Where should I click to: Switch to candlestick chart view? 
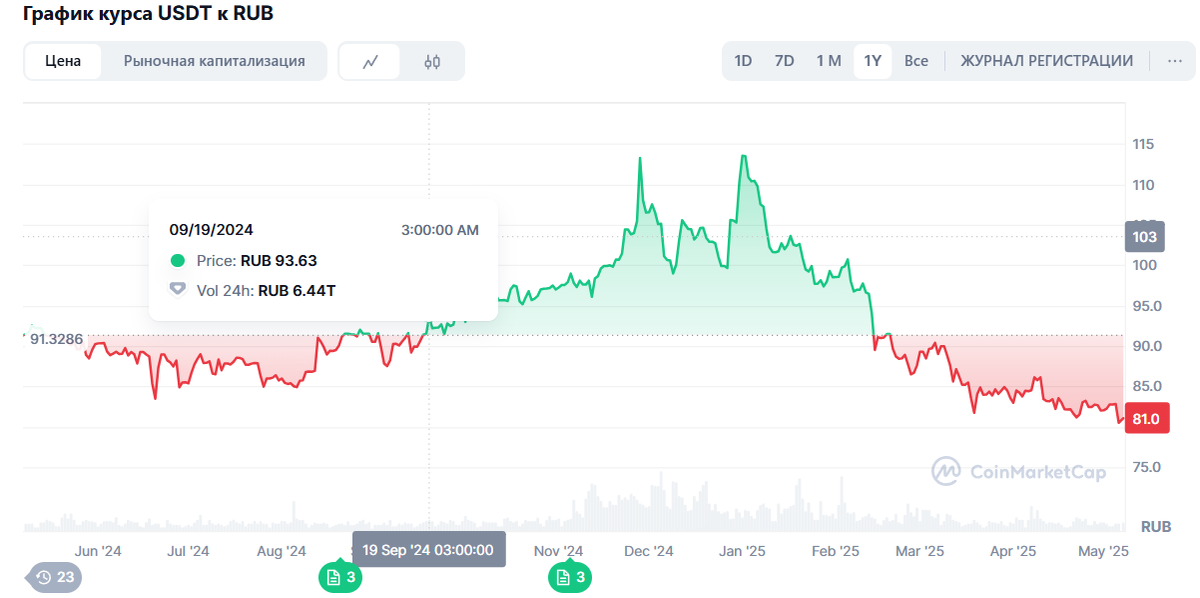430,60
